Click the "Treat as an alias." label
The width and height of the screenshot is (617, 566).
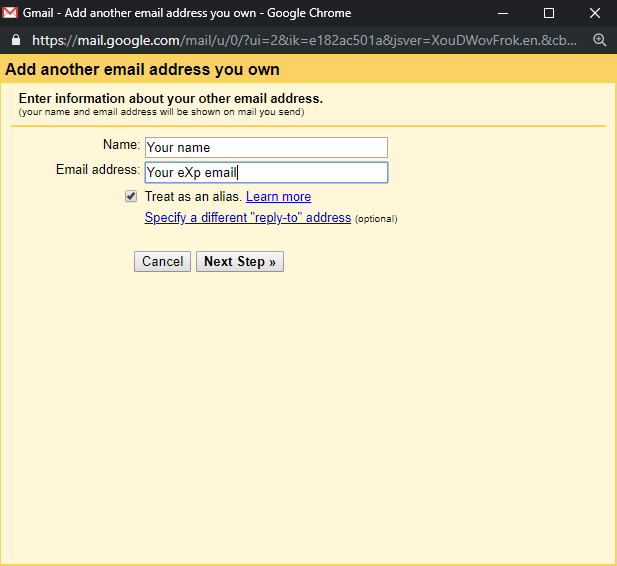point(193,196)
